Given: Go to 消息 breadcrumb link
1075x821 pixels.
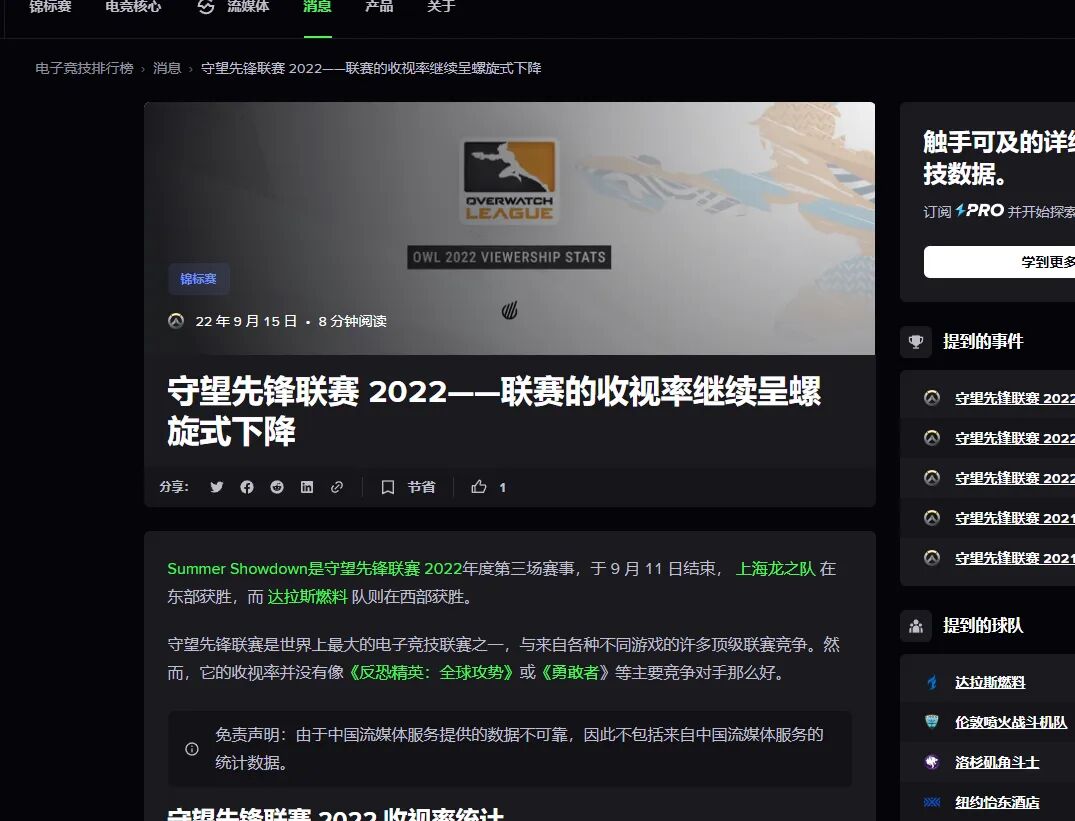Looking at the screenshot, I should click(x=167, y=68).
